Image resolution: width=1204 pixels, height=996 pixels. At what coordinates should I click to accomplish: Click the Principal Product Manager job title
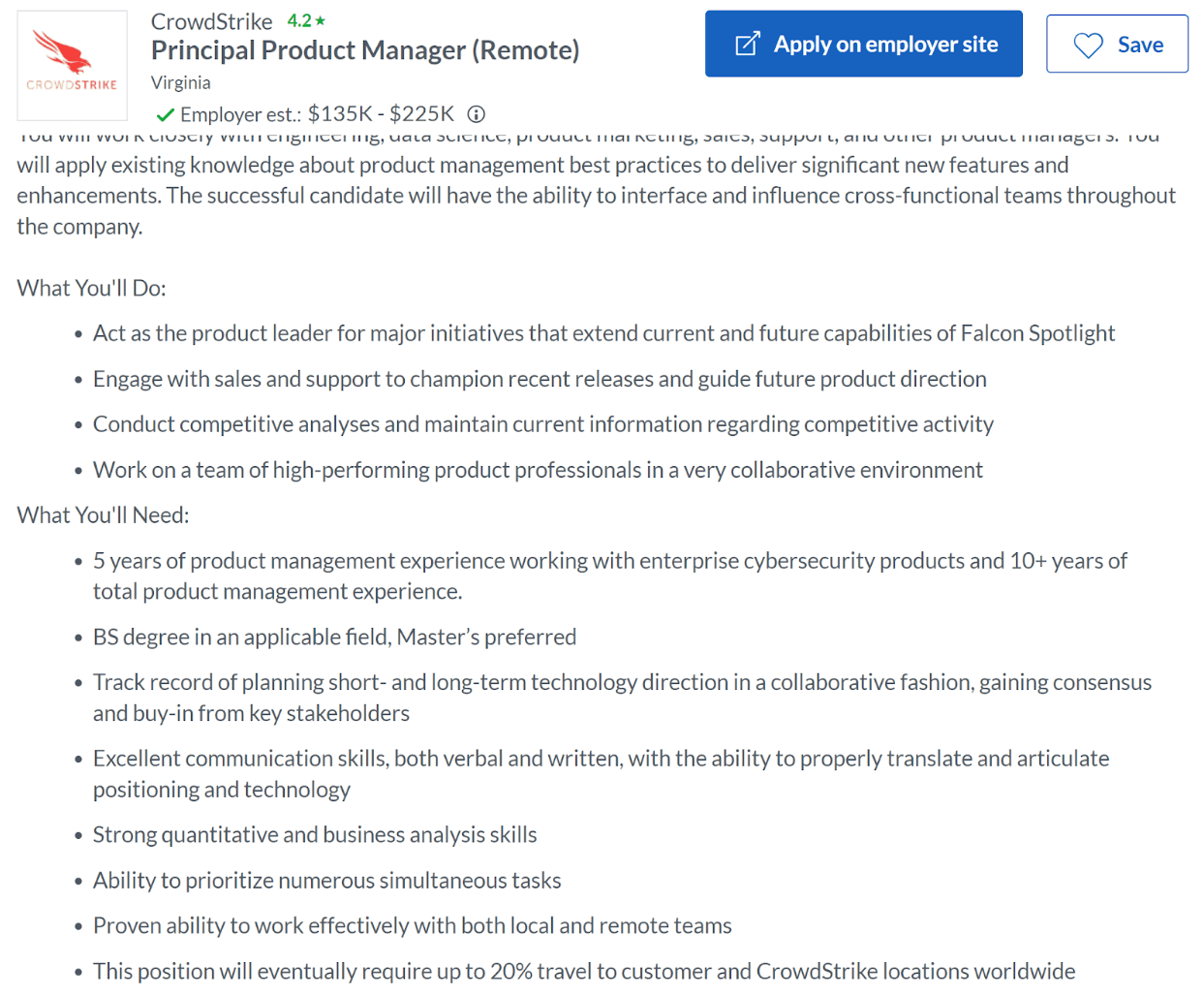pyautogui.click(x=364, y=49)
